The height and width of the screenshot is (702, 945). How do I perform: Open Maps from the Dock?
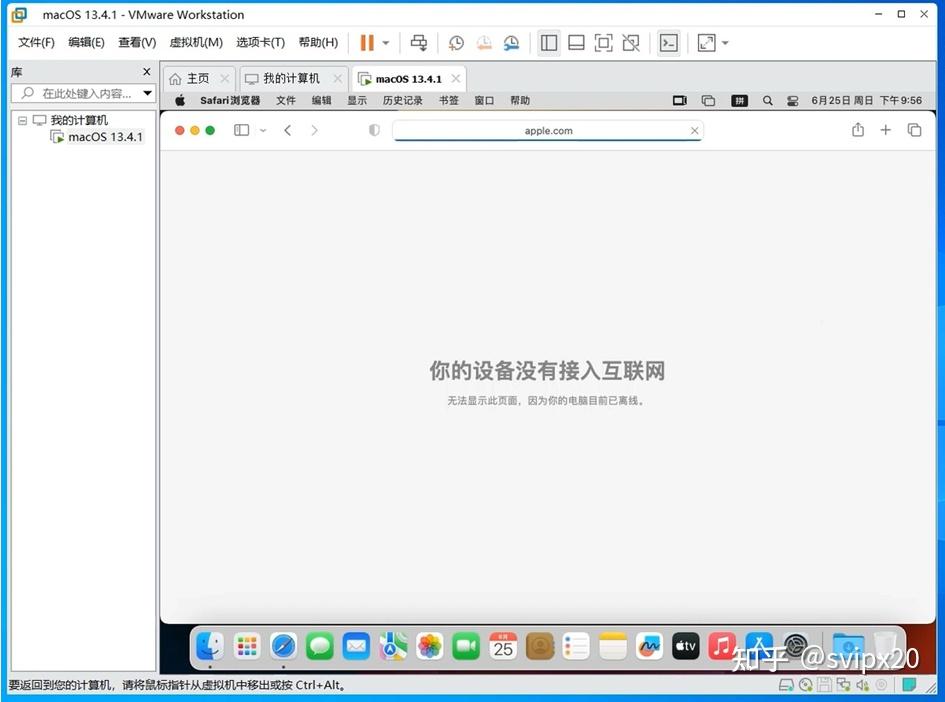tap(393, 647)
